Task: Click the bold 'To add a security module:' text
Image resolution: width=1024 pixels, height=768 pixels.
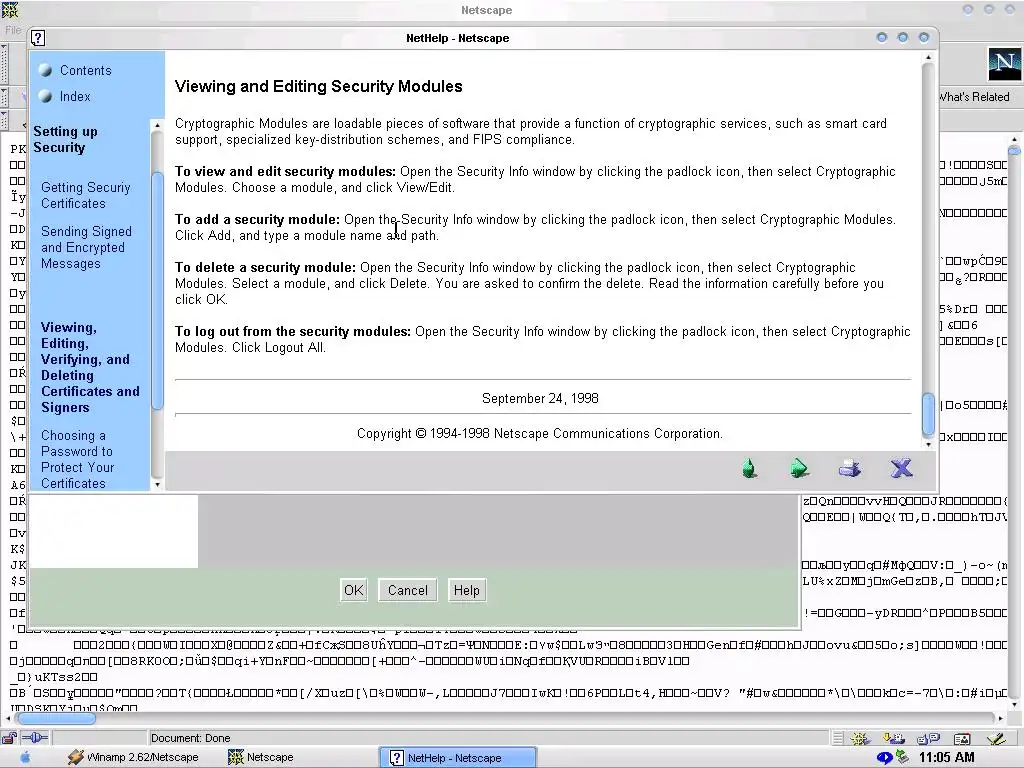Action: [257, 219]
